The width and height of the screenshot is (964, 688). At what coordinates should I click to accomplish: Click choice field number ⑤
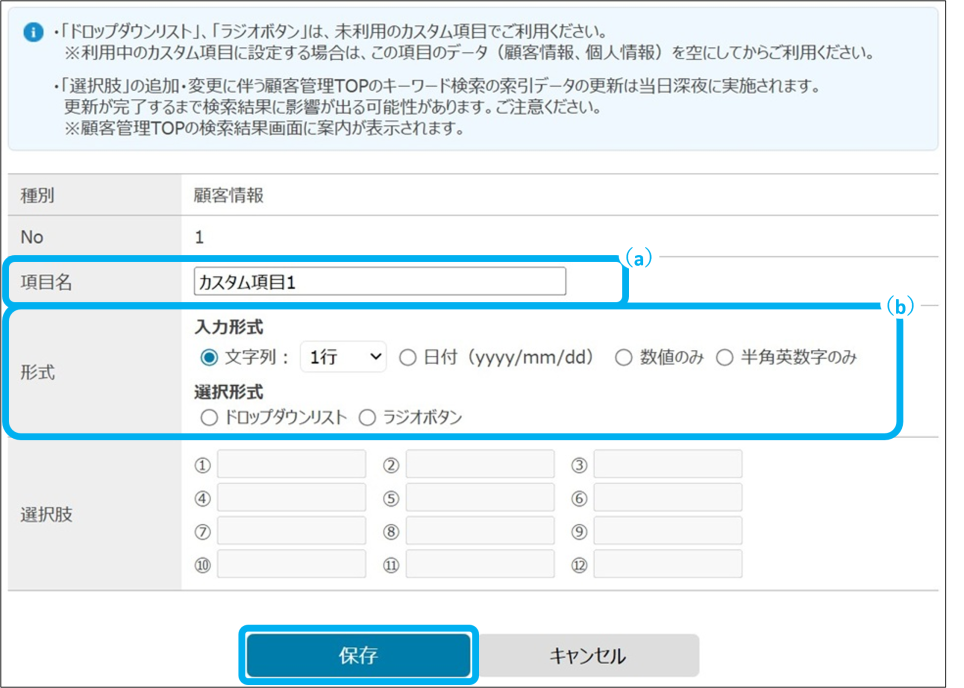[479, 497]
